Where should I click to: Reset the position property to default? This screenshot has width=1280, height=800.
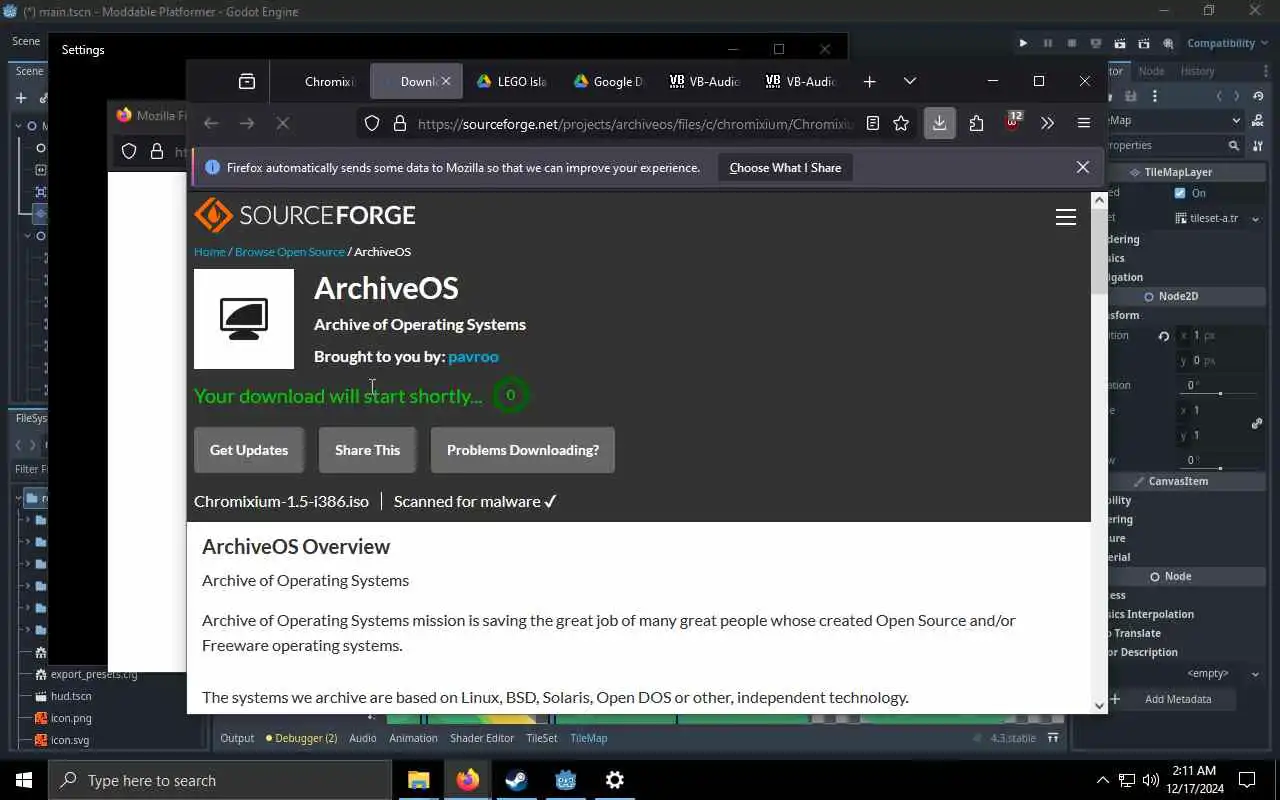click(1163, 336)
